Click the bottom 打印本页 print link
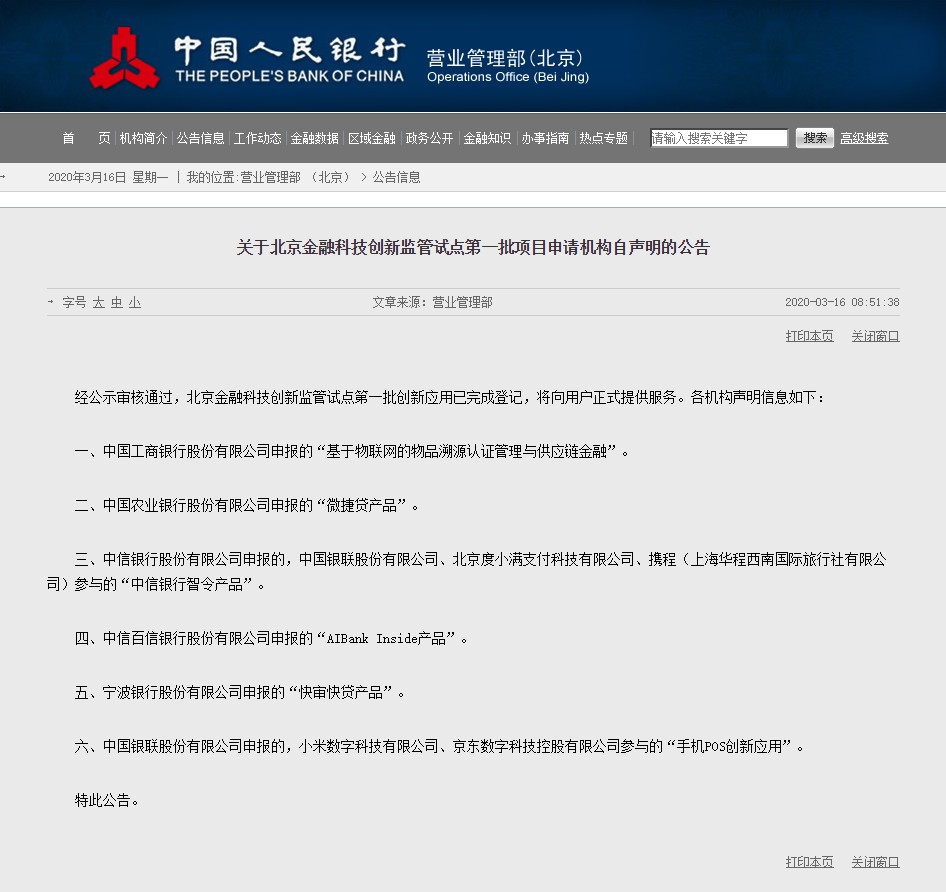This screenshot has height=892, width=946. [x=809, y=862]
